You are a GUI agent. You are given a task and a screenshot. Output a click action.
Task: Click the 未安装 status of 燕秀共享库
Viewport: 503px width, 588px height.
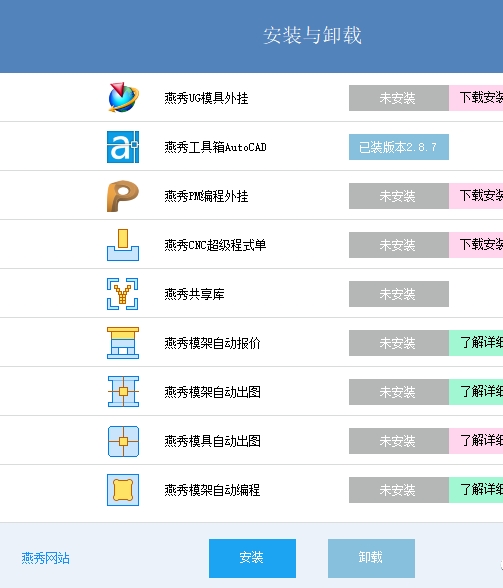tap(399, 294)
